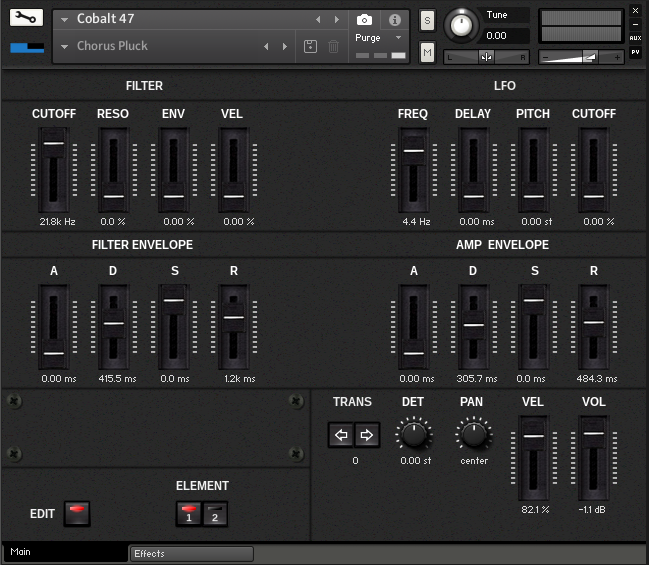Image resolution: width=649 pixels, height=565 pixels.
Task: Click the header output volume slider
Action: point(581,58)
